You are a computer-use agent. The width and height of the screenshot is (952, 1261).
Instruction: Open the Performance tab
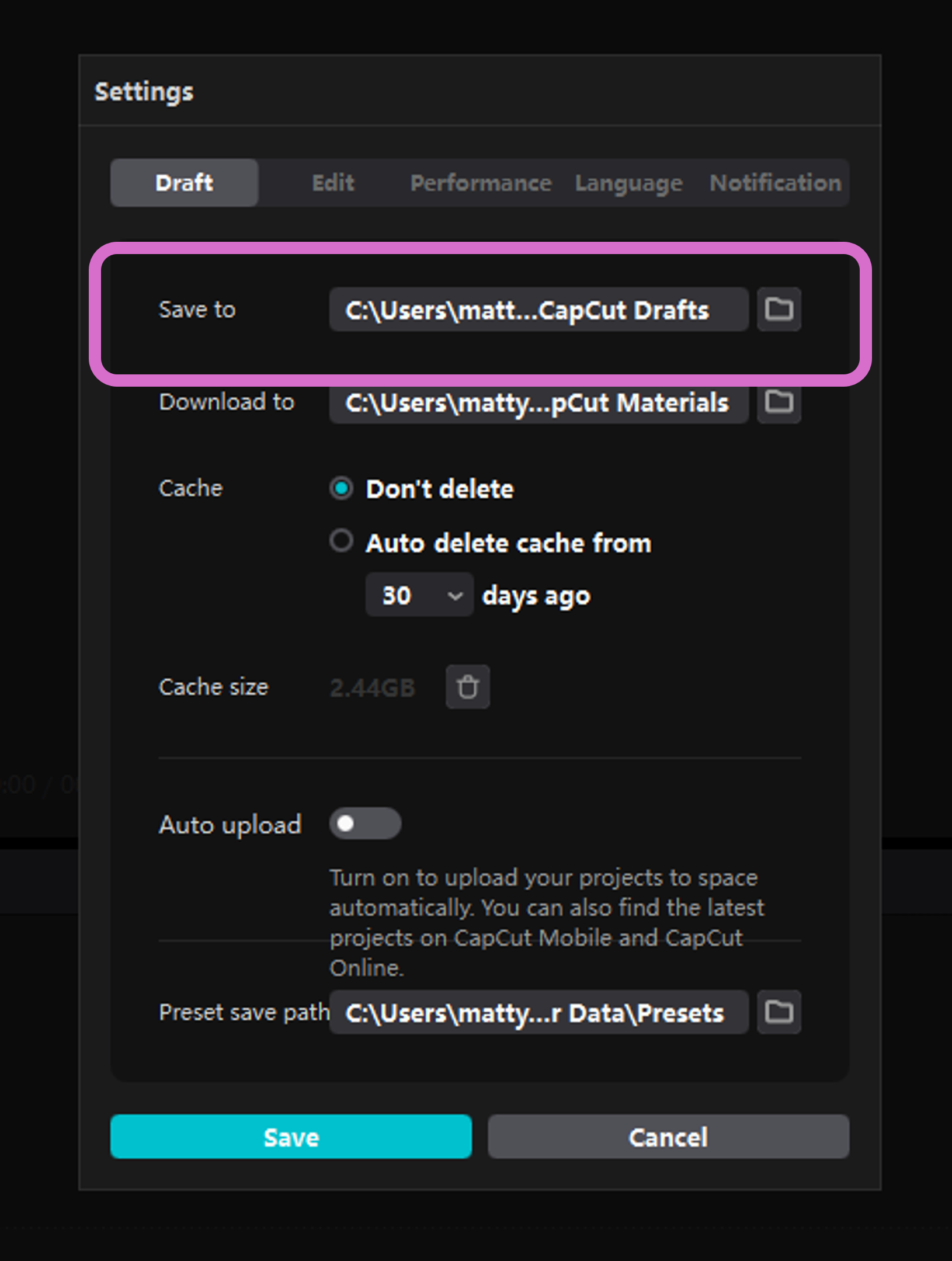click(481, 183)
